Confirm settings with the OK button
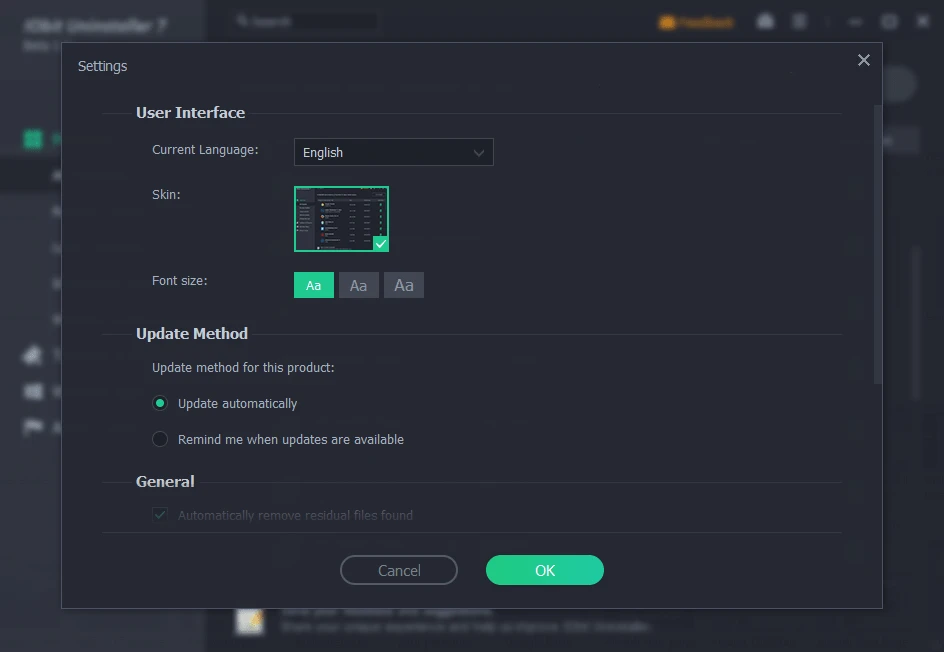 [544, 570]
